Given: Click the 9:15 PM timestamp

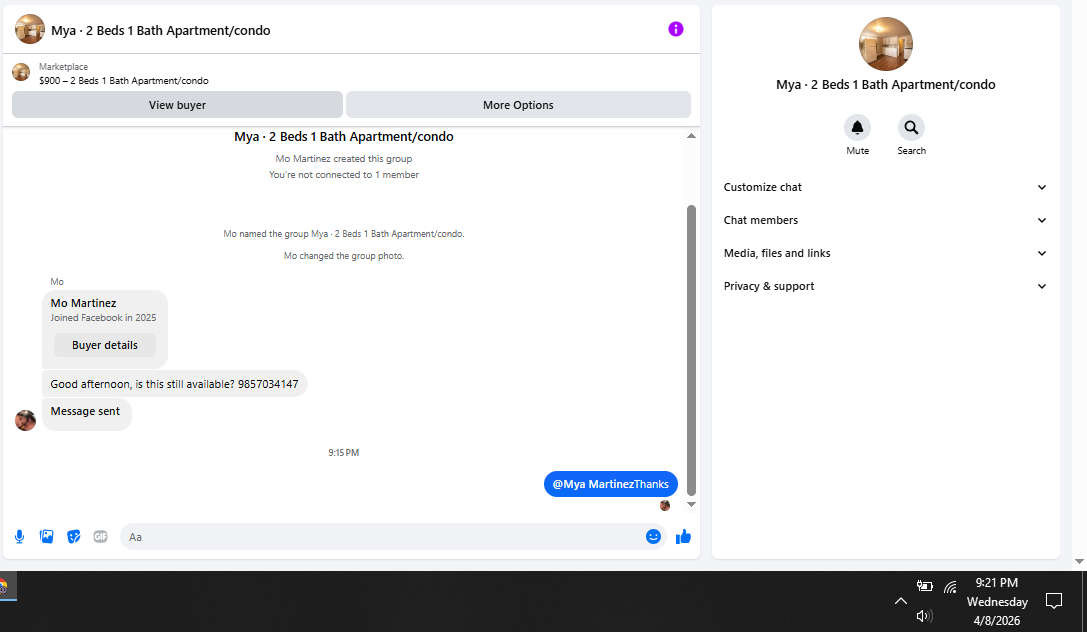Looking at the screenshot, I should click(344, 453).
